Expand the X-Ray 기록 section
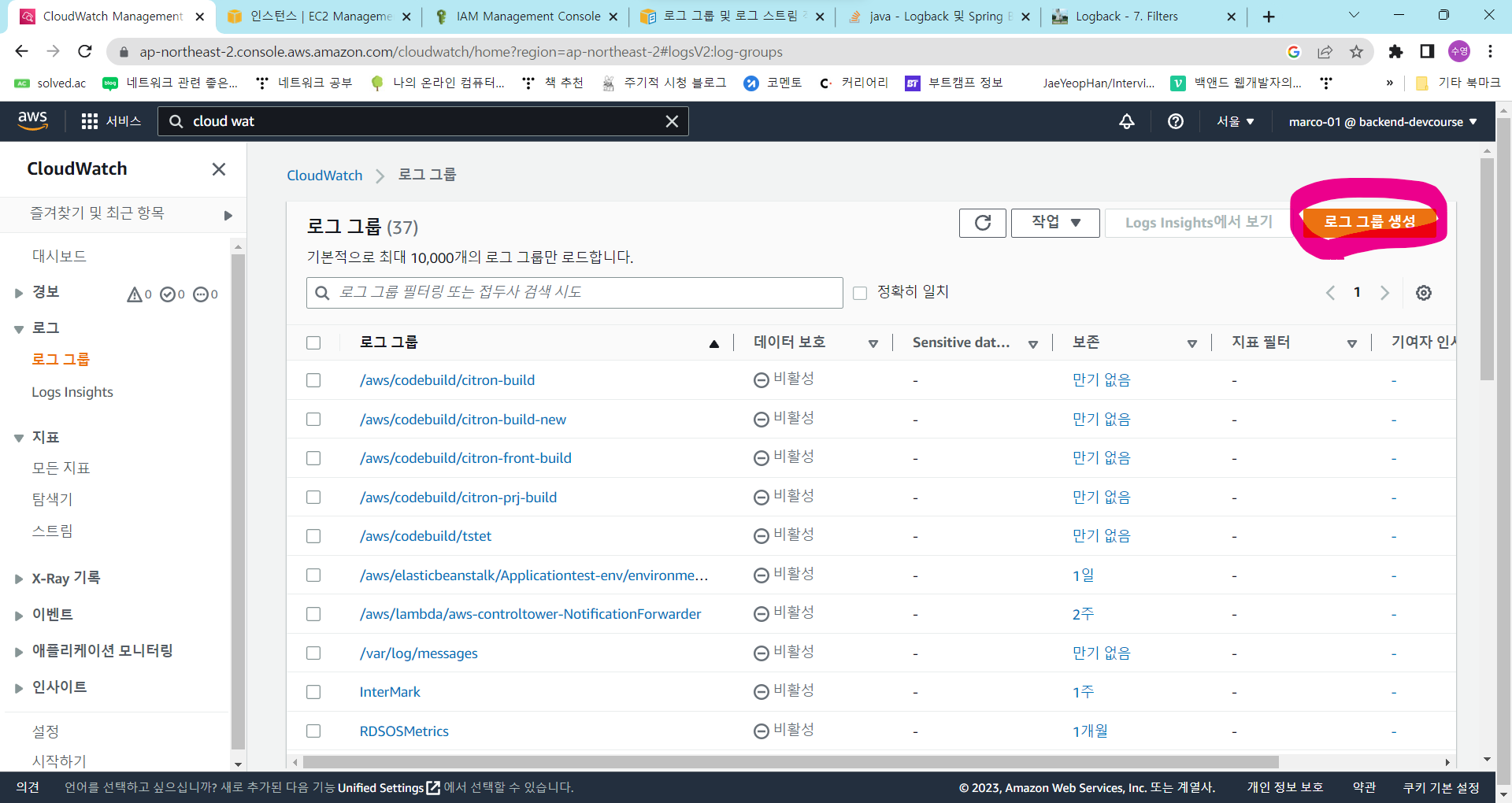Image resolution: width=1512 pixels, height=803 pixels. 18,579
